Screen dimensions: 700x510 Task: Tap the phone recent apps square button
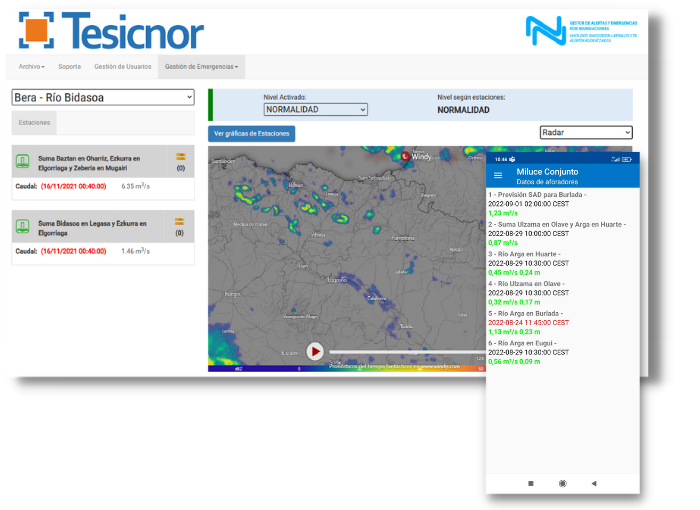(x=531, y=483)
